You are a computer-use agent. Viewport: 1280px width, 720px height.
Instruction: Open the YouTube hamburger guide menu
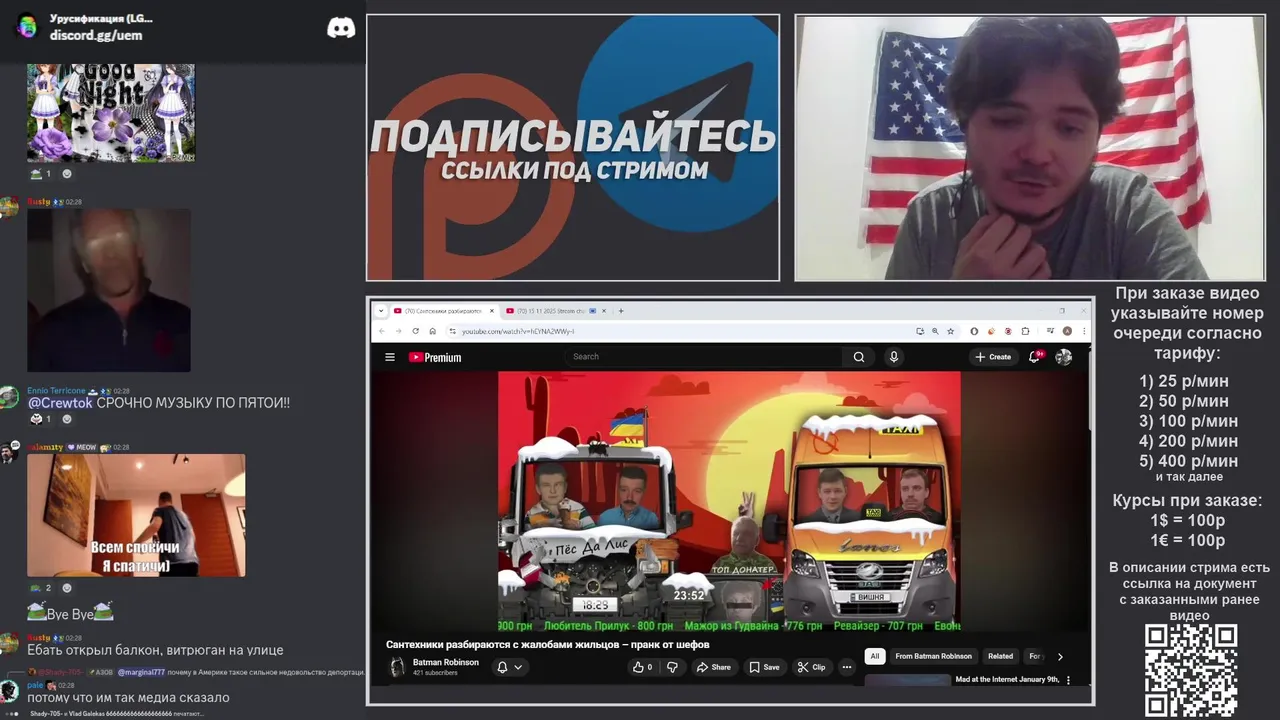tap(390, 357)
